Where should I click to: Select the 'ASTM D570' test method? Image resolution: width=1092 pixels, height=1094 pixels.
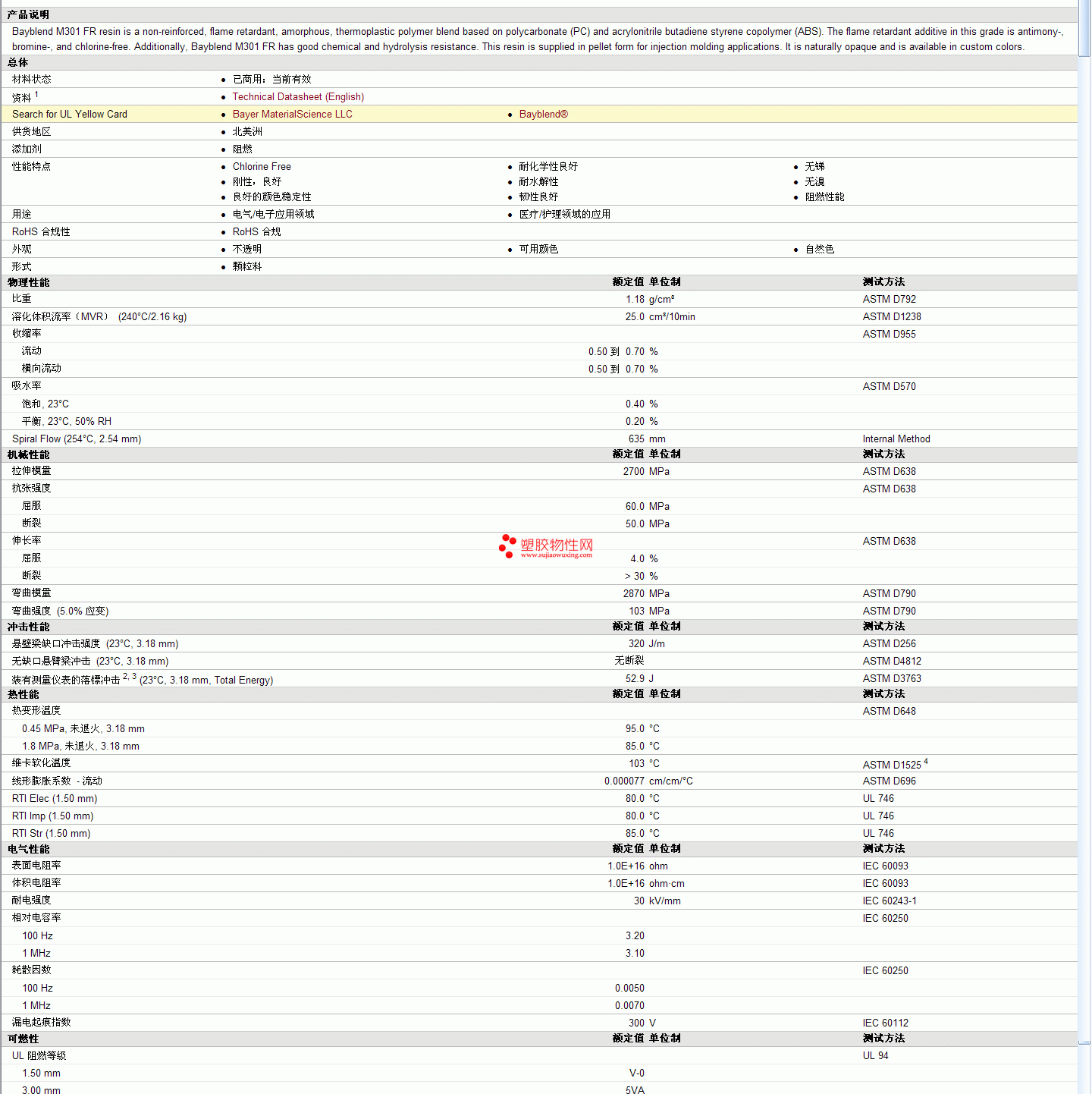890,387
